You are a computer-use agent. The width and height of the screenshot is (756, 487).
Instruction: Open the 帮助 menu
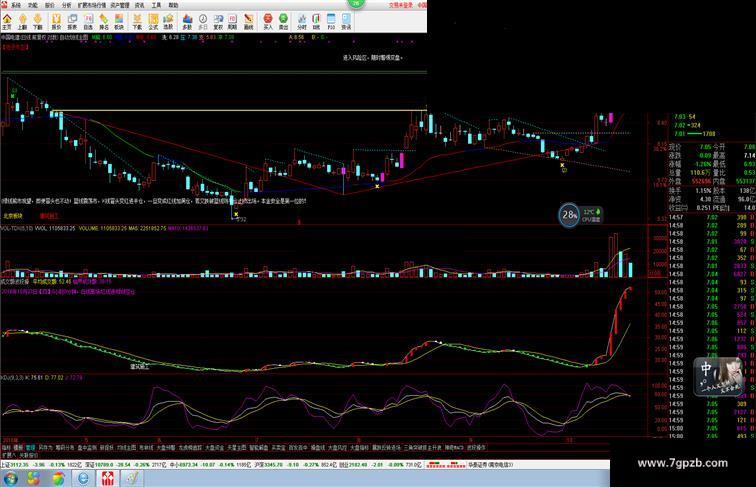(173, 5)
